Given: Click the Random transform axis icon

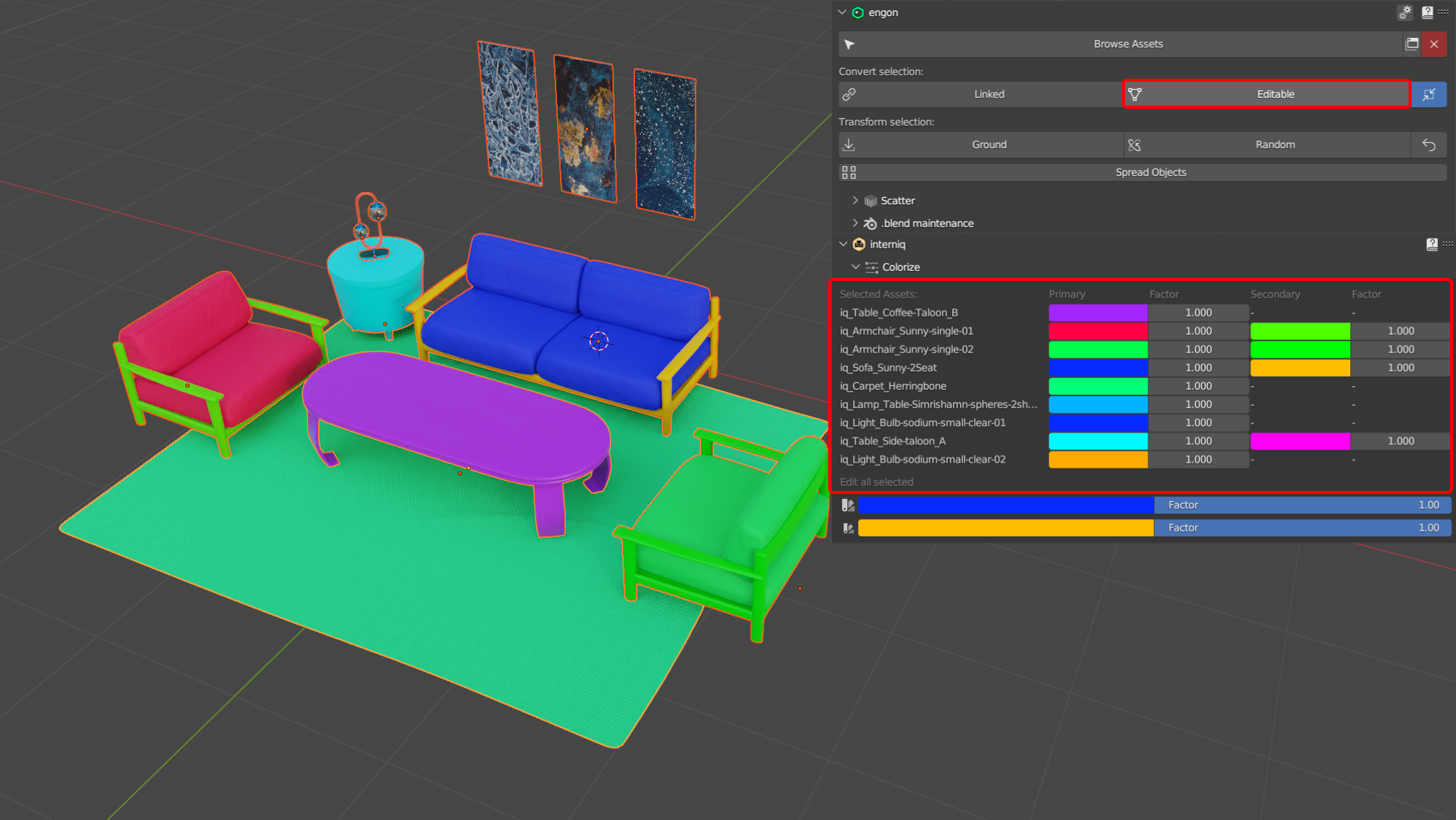Looking at the screenshot, I should coord(1134,144).
